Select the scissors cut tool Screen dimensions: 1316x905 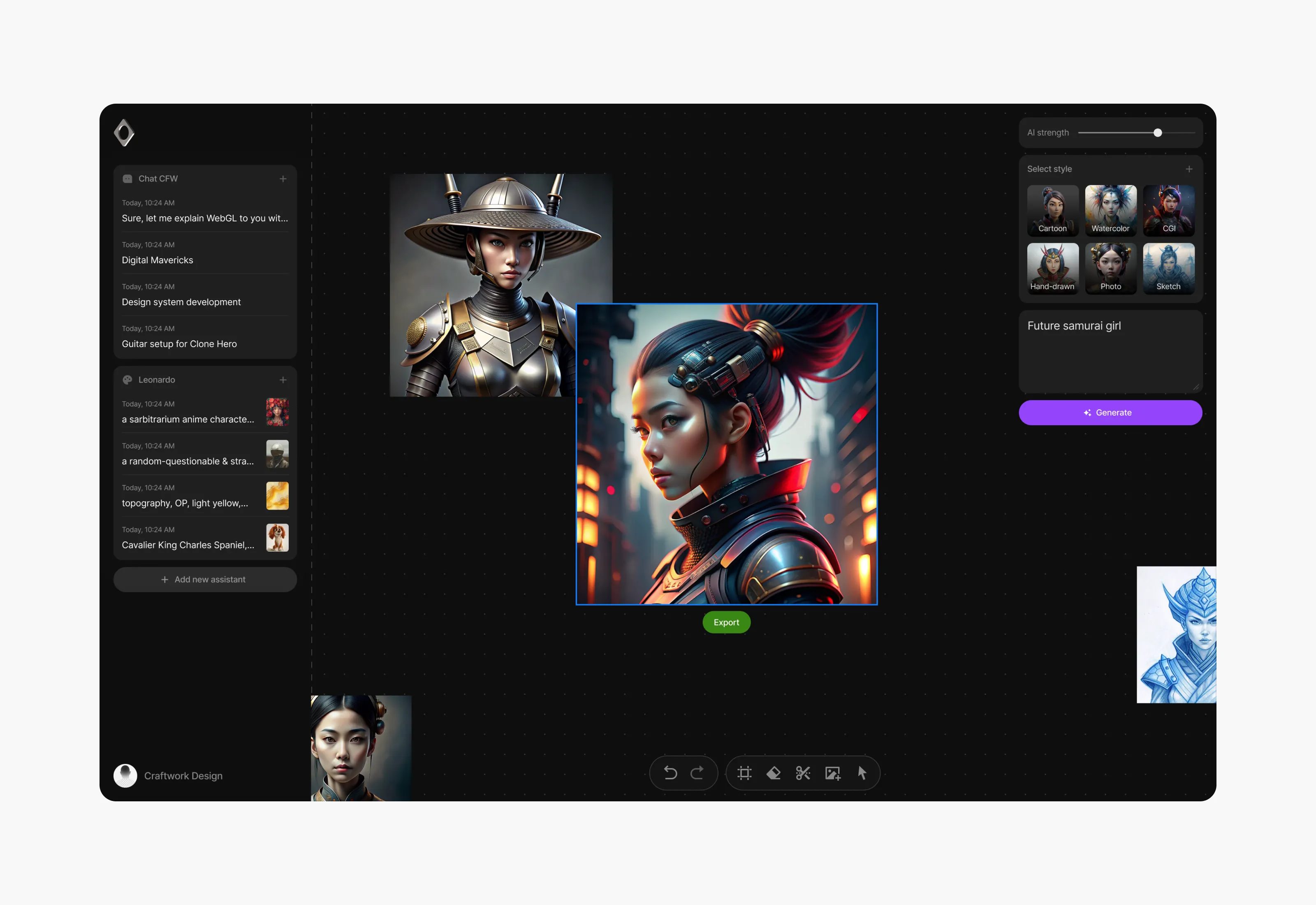click(x=803, y=773)
